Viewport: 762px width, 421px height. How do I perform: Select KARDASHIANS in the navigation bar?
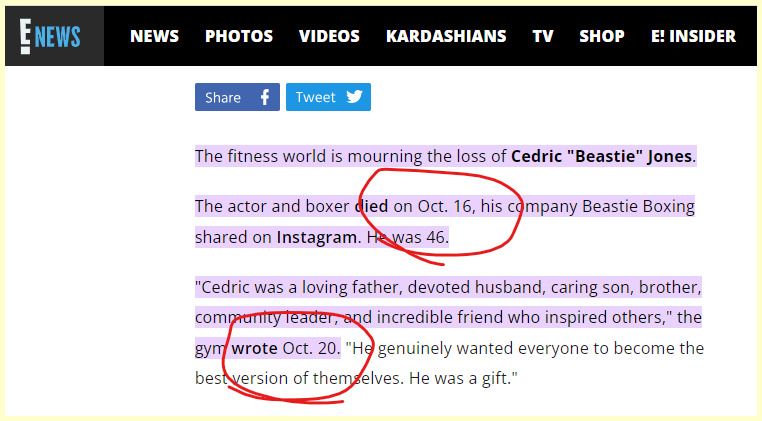coord(446,36)
